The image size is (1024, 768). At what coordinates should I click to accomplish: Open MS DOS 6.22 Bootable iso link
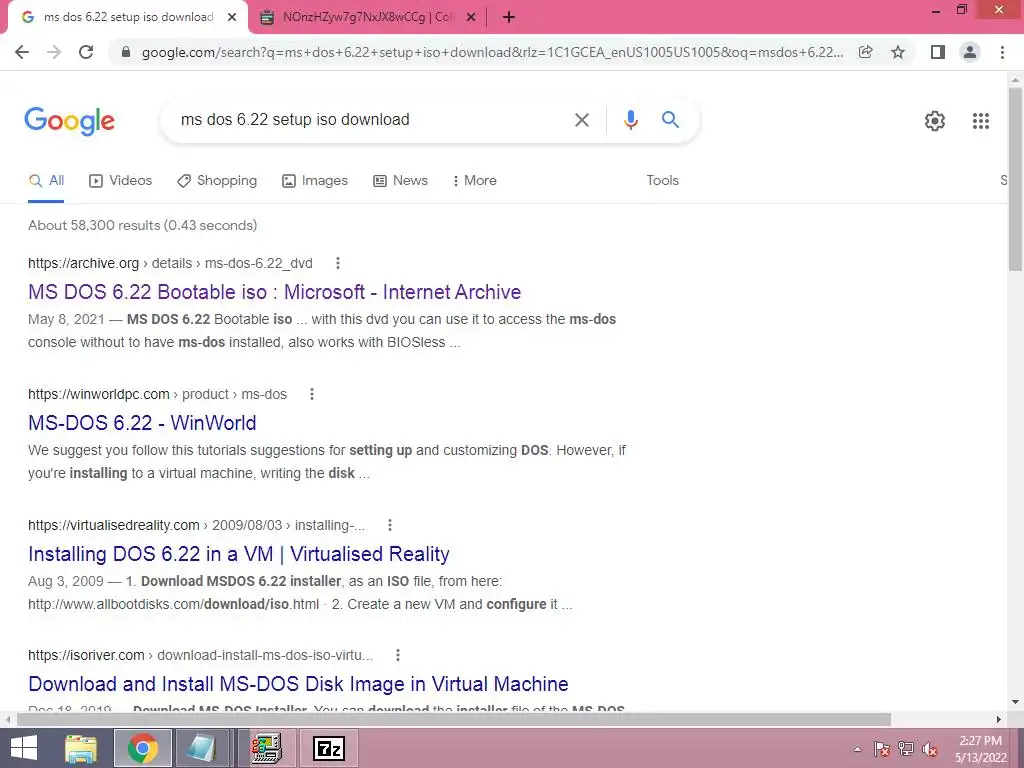274,292
